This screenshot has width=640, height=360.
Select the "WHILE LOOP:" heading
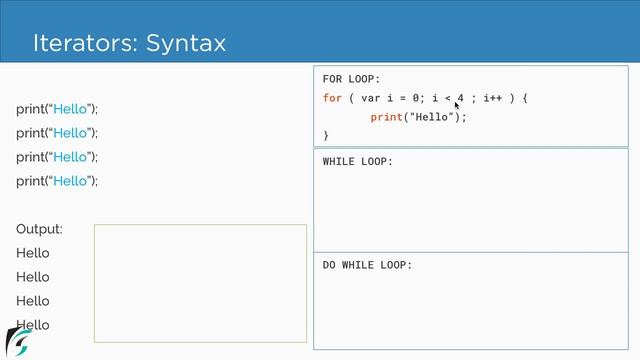(358, 162)
